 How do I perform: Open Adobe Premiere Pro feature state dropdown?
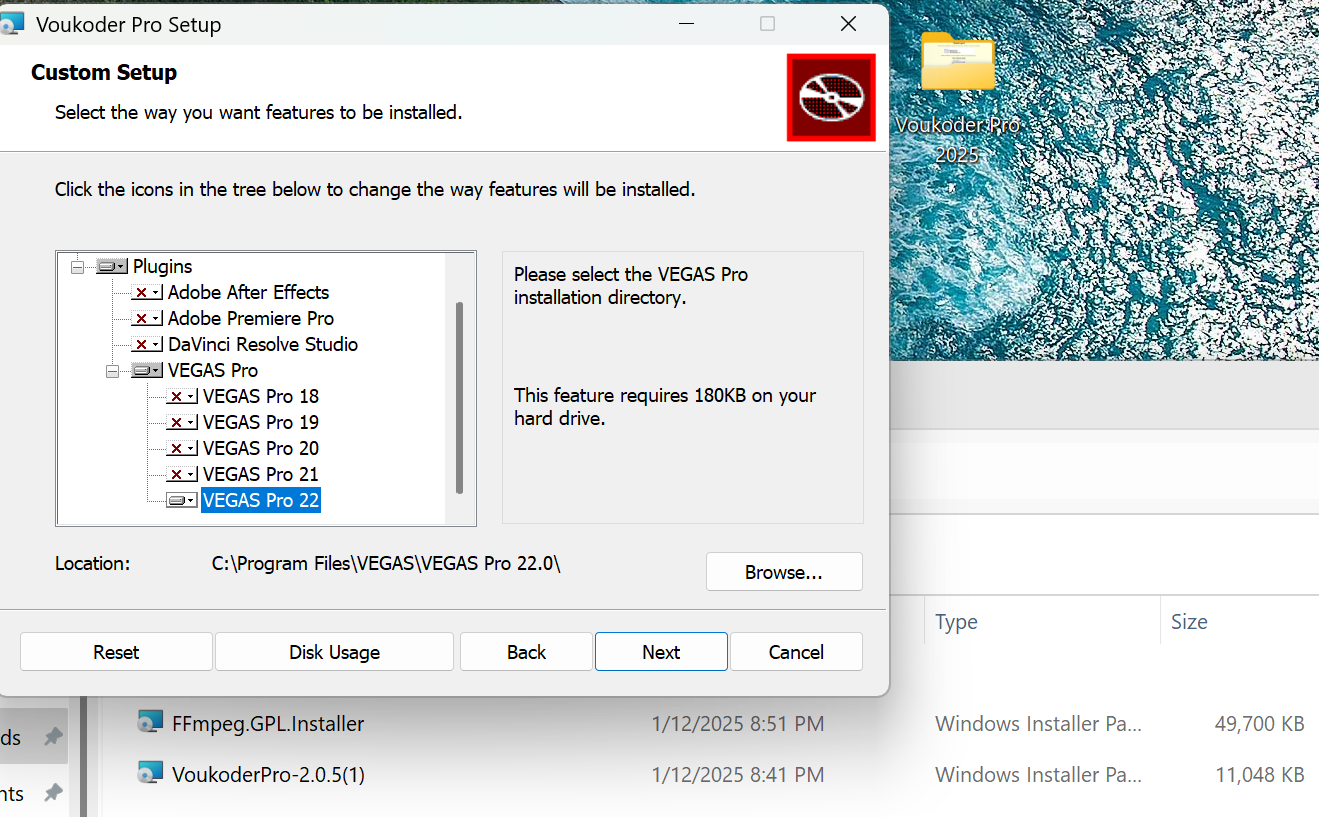147,319
